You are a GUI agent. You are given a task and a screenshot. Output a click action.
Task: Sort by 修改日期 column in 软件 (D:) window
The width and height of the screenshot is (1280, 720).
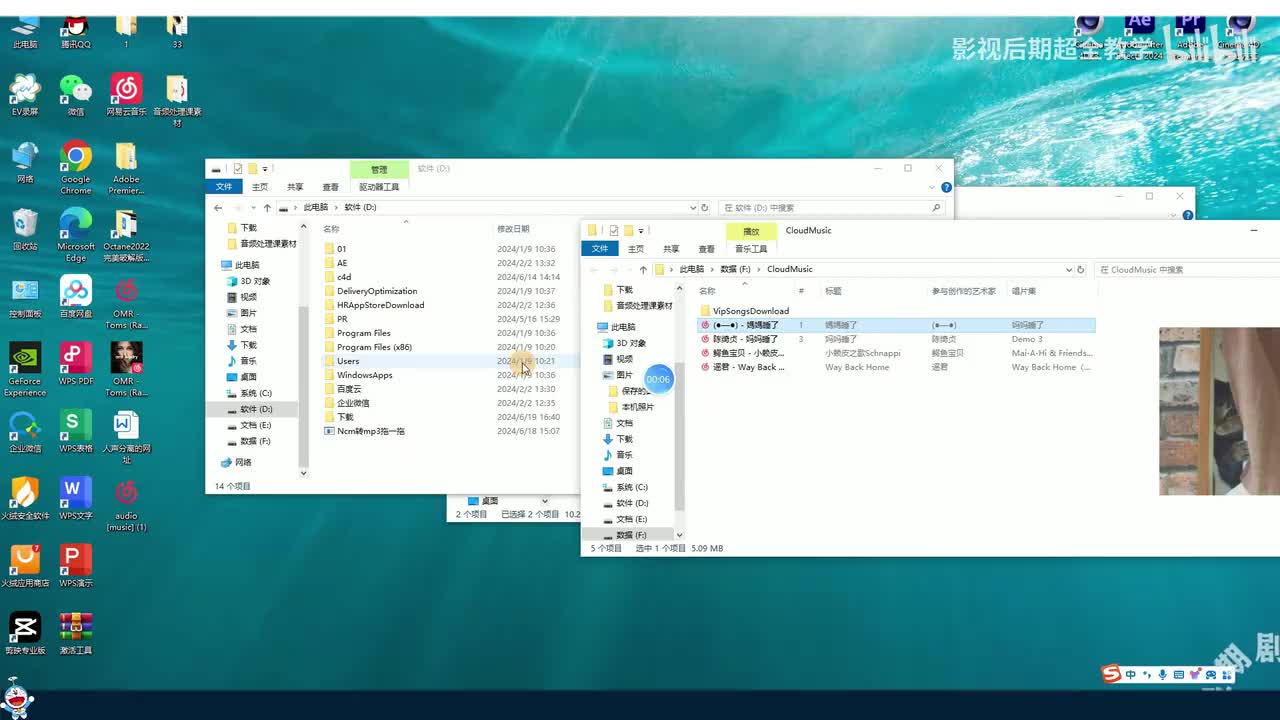[513, 229]
